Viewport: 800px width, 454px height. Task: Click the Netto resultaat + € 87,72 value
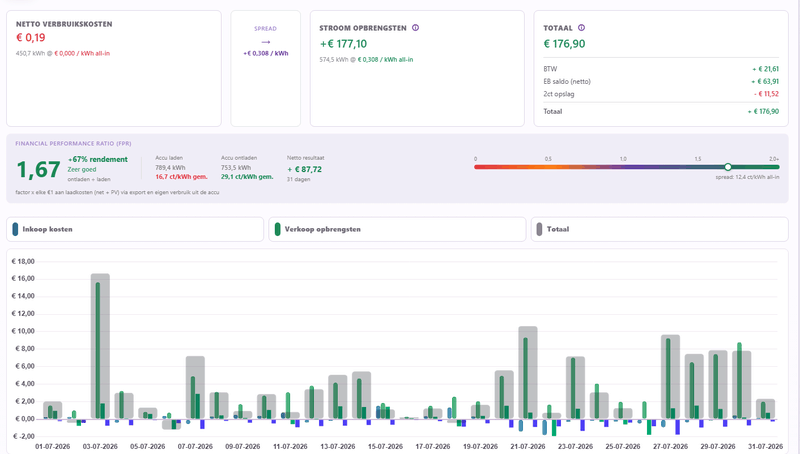coord(305,169)
